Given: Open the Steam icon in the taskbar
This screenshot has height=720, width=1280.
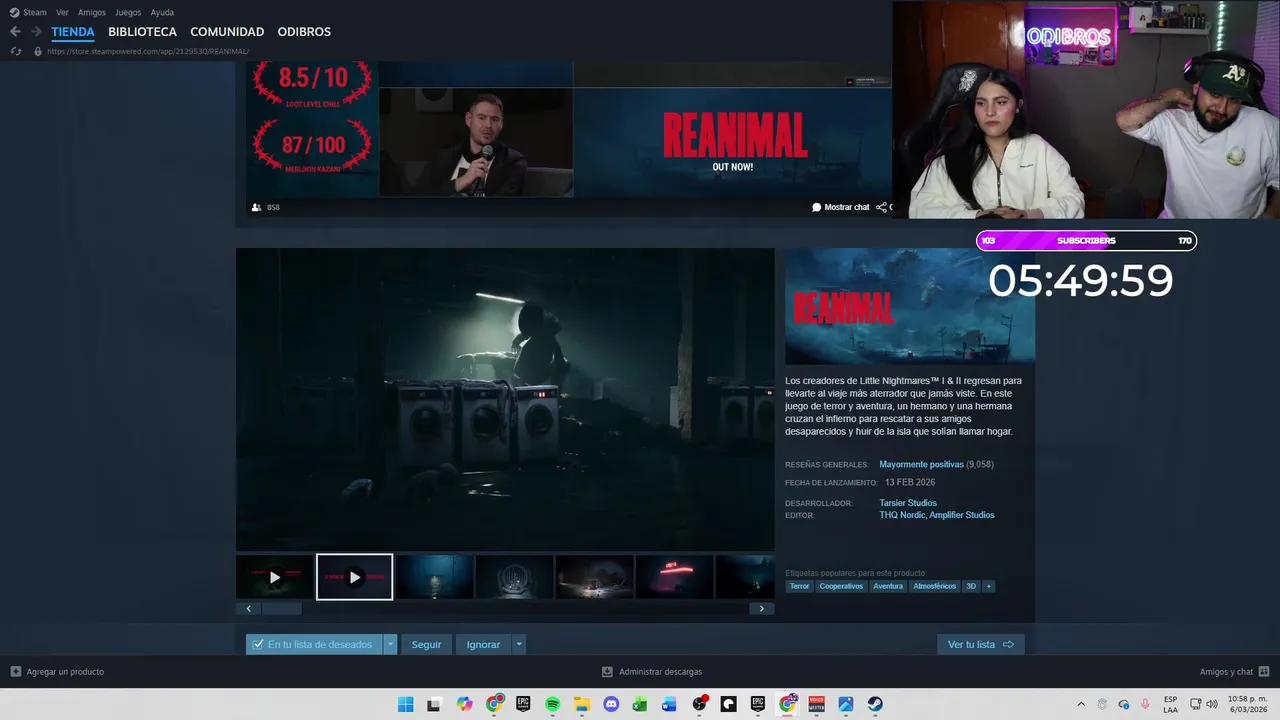Looking at the screenshot, I should point(875,704).
